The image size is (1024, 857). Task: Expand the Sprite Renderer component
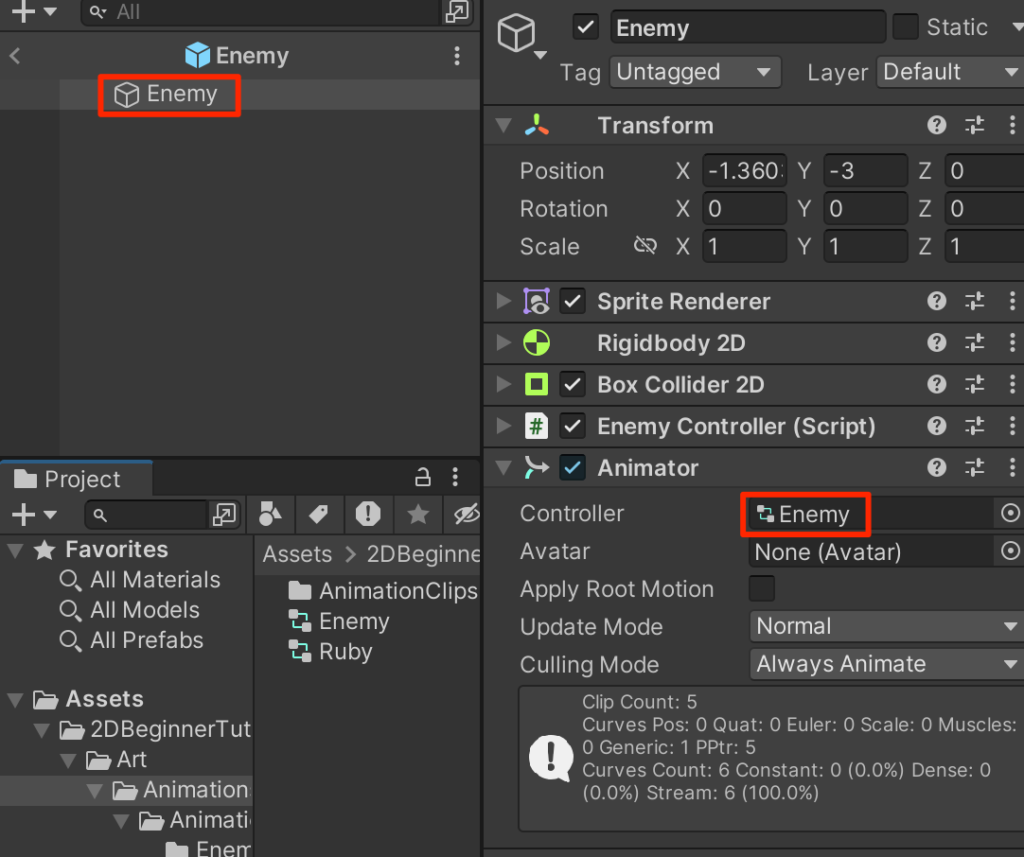click(503, 301)
